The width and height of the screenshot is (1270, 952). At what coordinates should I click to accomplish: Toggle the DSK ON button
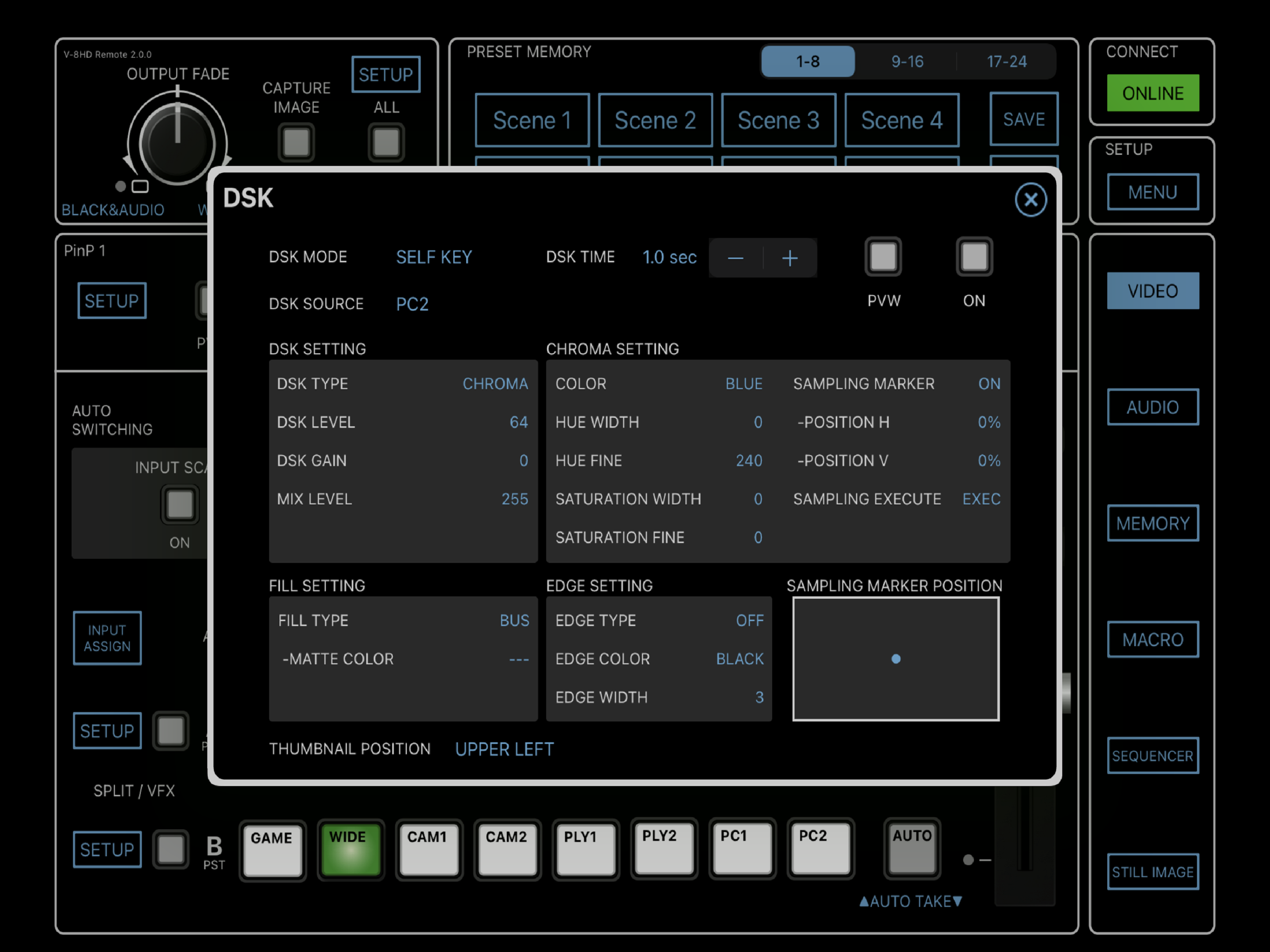(974, 256)
